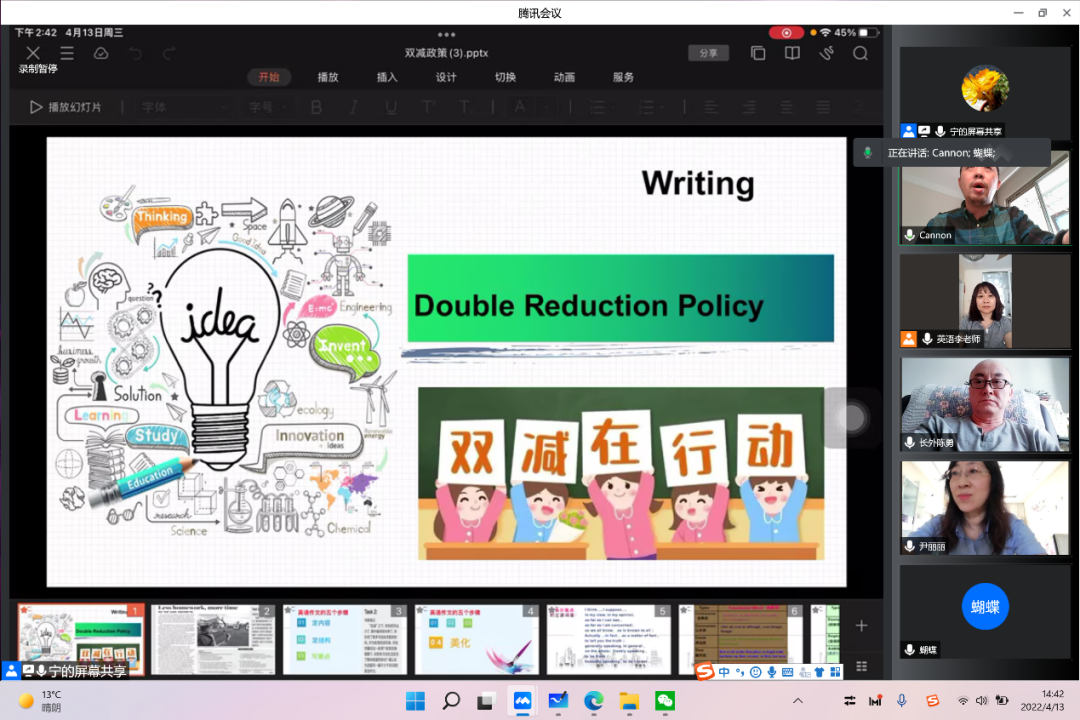Open search in the presentation
Image resolution: width=1080 pixels, height=720 pixels.
[860, 53]
